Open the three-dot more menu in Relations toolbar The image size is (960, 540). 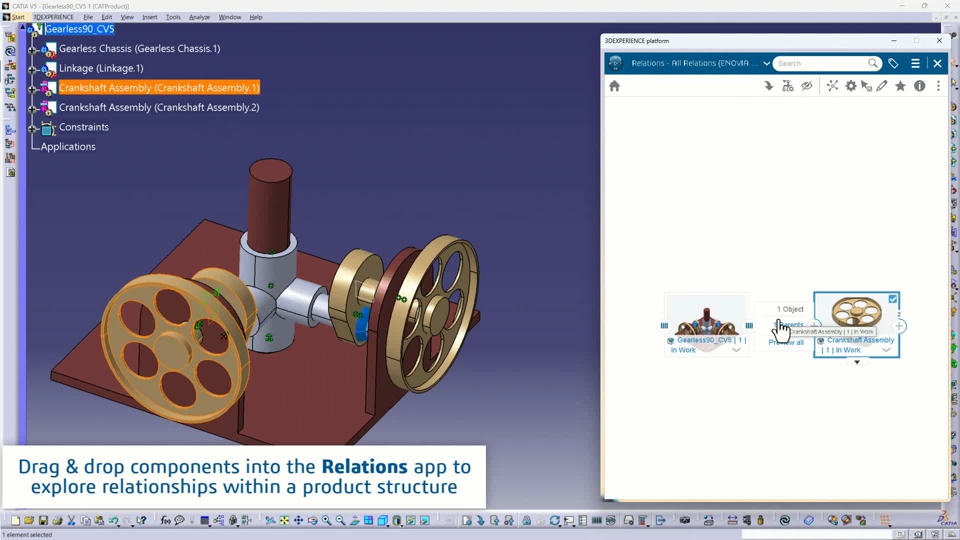939,86
